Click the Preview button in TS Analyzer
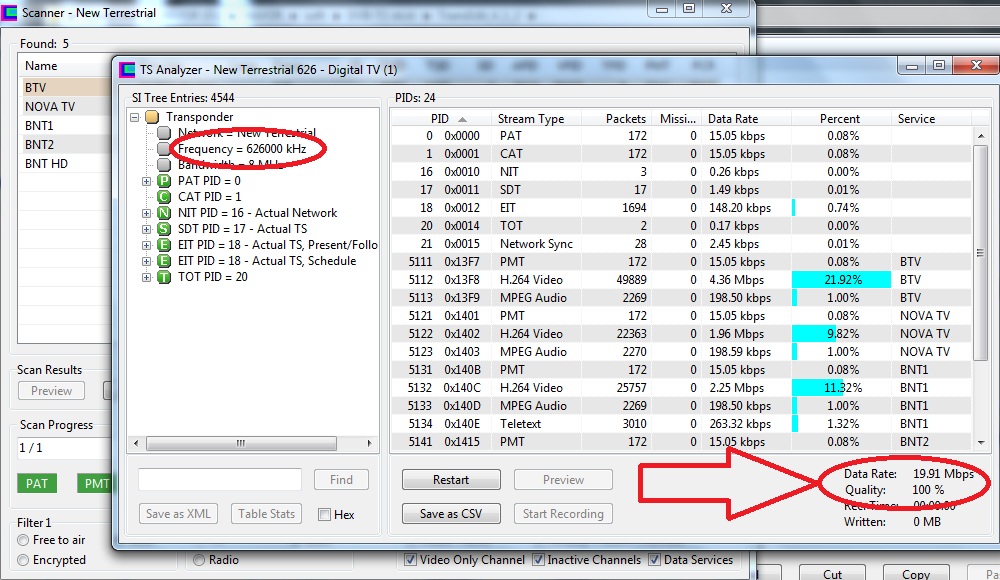1000x580 pixels. pos(563,480)
